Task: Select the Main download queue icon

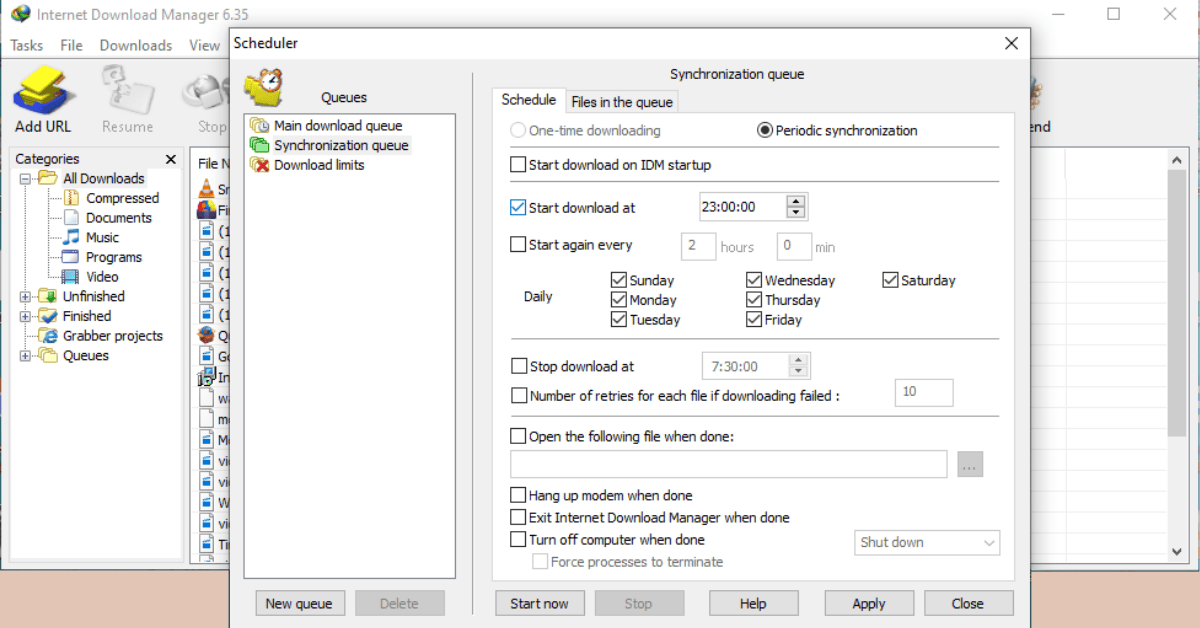Action: coord(259,126)
